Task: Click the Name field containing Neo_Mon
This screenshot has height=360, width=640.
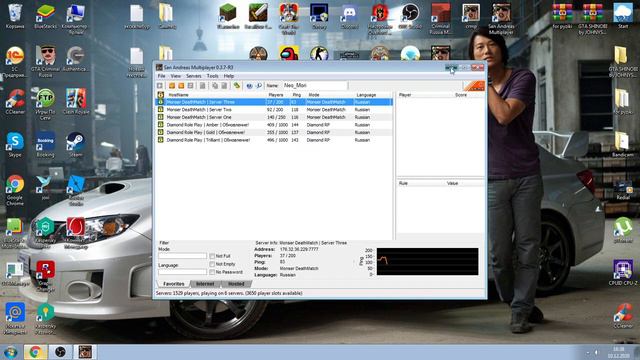Action: (x=314, y=85)
